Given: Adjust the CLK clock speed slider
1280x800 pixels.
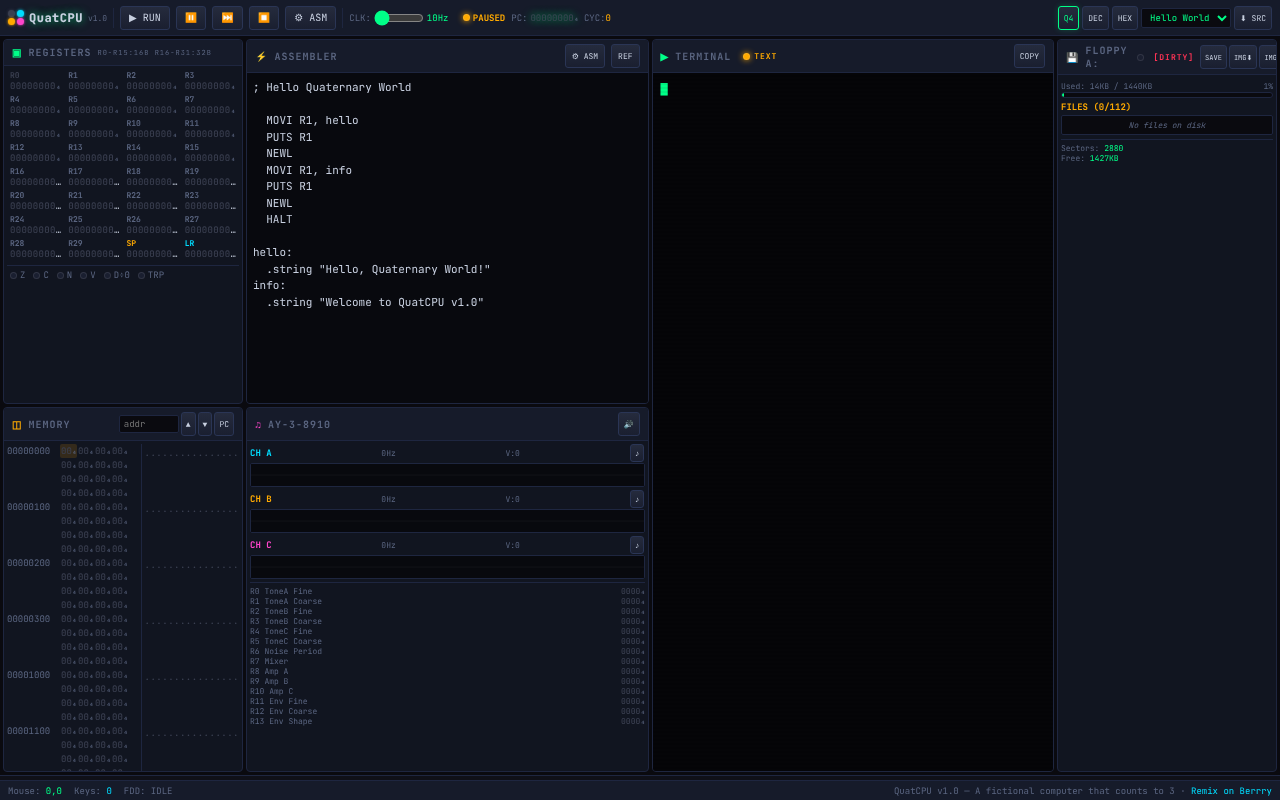Looking at the screenshot, I should tap(399, 18).
